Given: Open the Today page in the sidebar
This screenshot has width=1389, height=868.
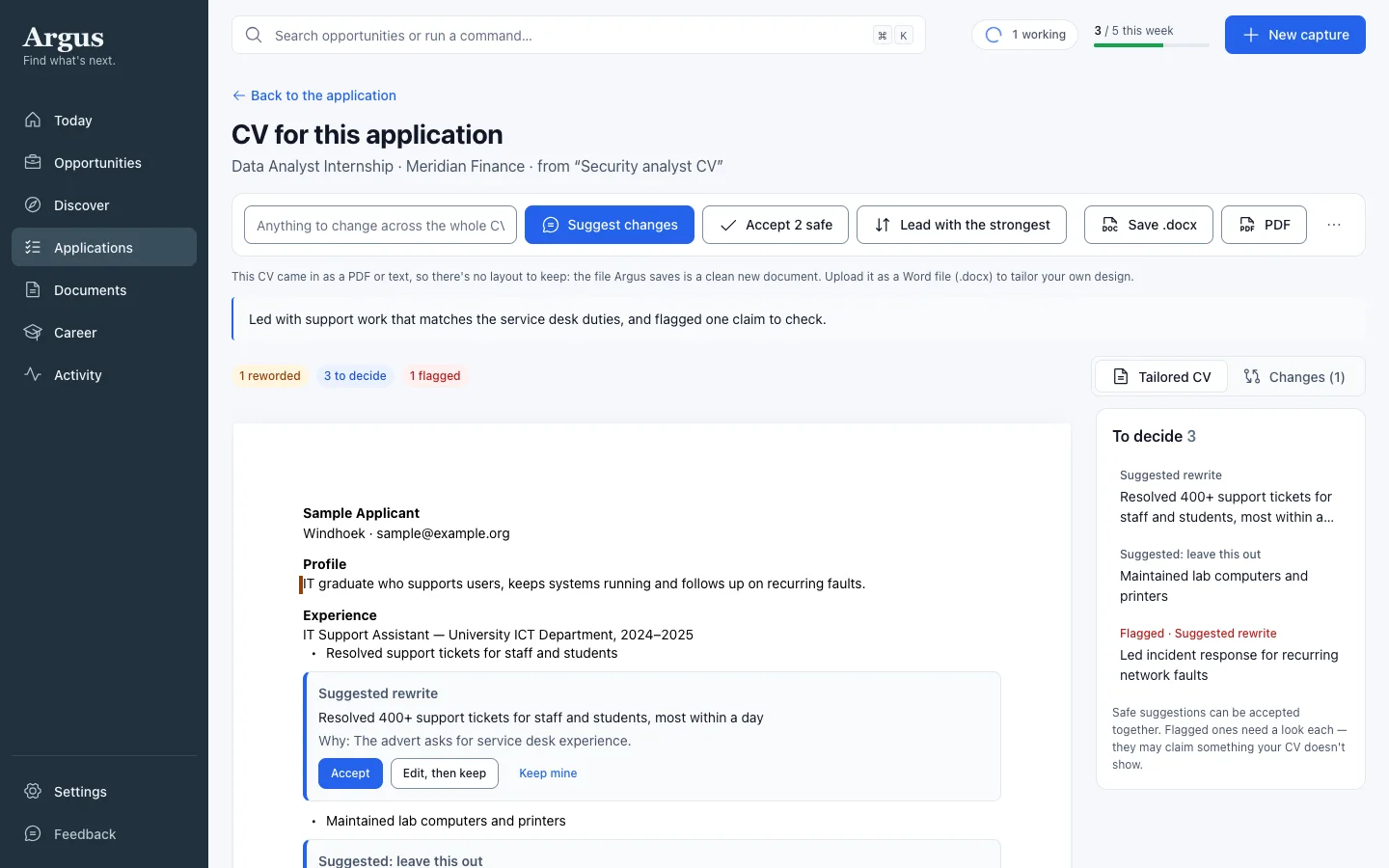Looking at the screenshot, I should point(104,121).
